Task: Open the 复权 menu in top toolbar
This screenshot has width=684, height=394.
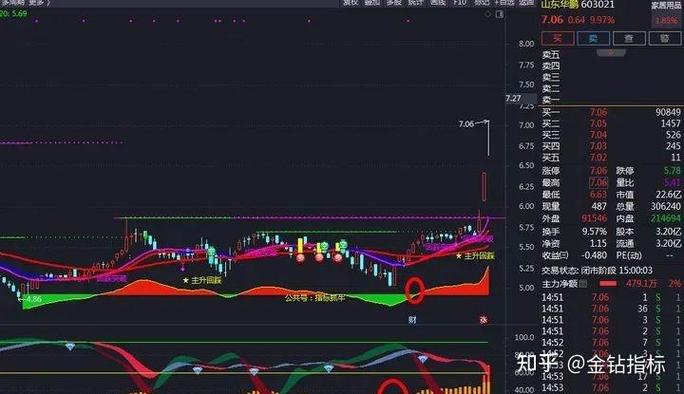Action: coord(350,3)
